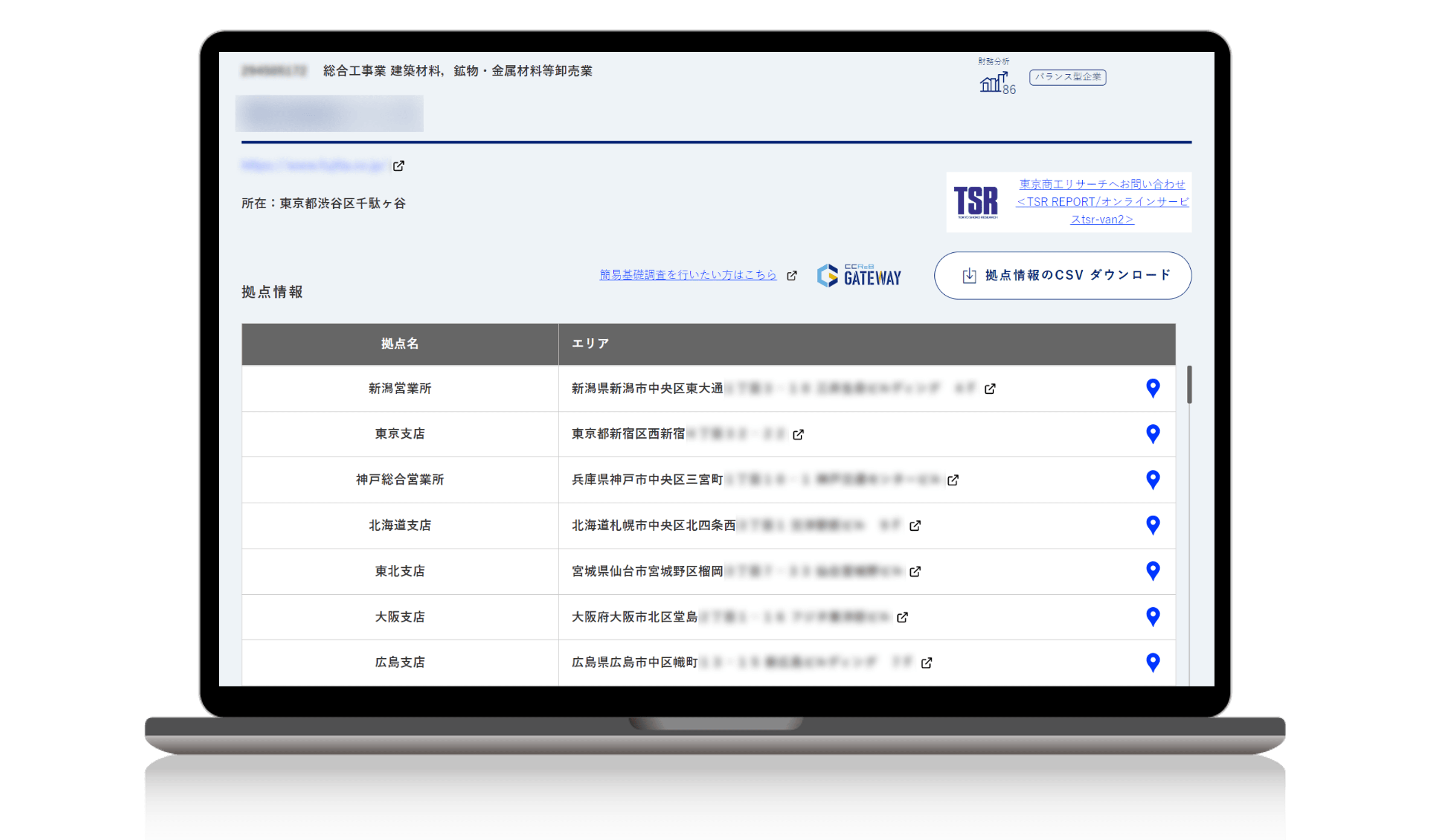Open the map pin for 東京支店

1152,434
